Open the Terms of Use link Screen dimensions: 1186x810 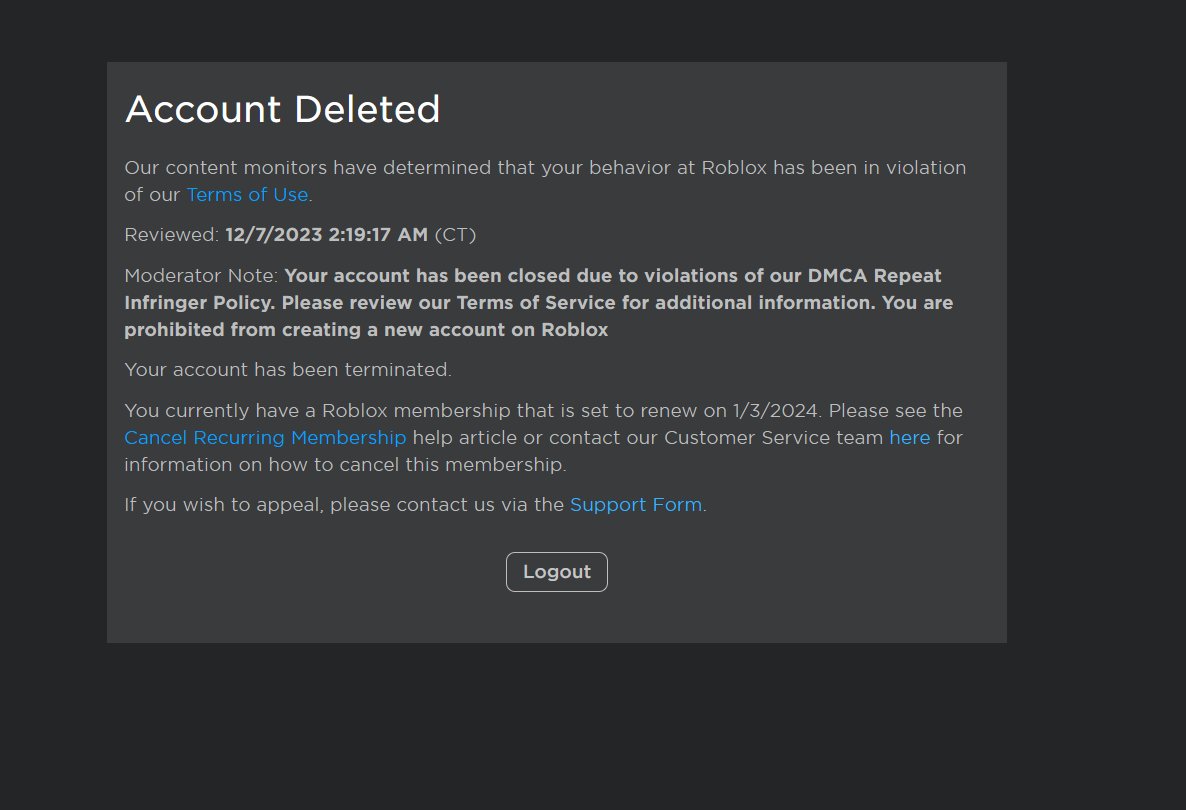pos(247,194)
